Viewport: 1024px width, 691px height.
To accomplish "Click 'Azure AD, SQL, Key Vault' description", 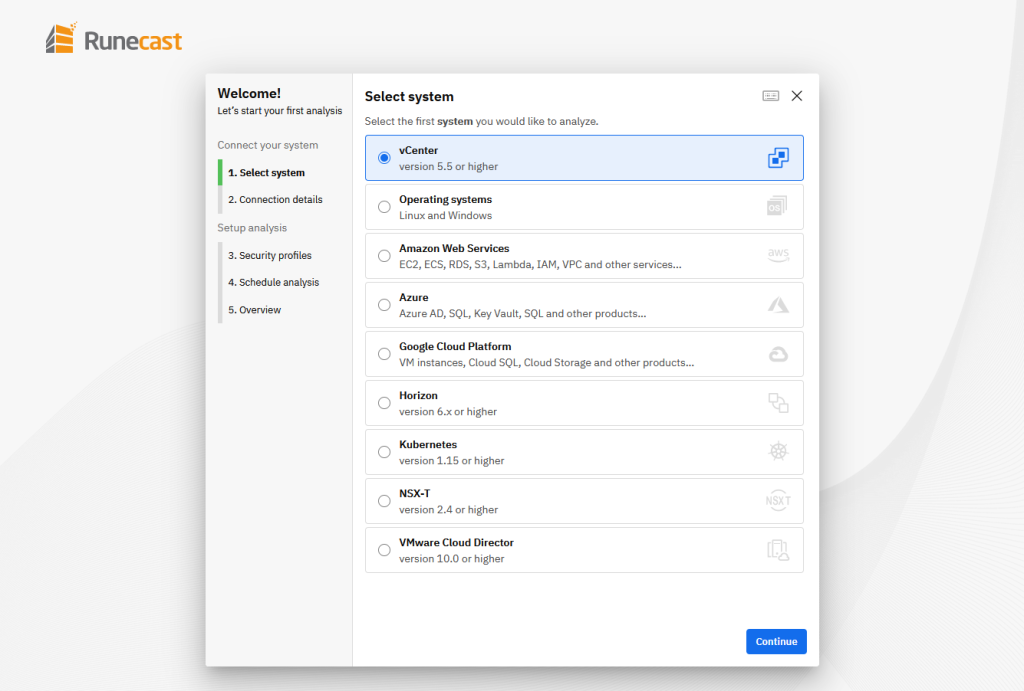I will [522, 313].
